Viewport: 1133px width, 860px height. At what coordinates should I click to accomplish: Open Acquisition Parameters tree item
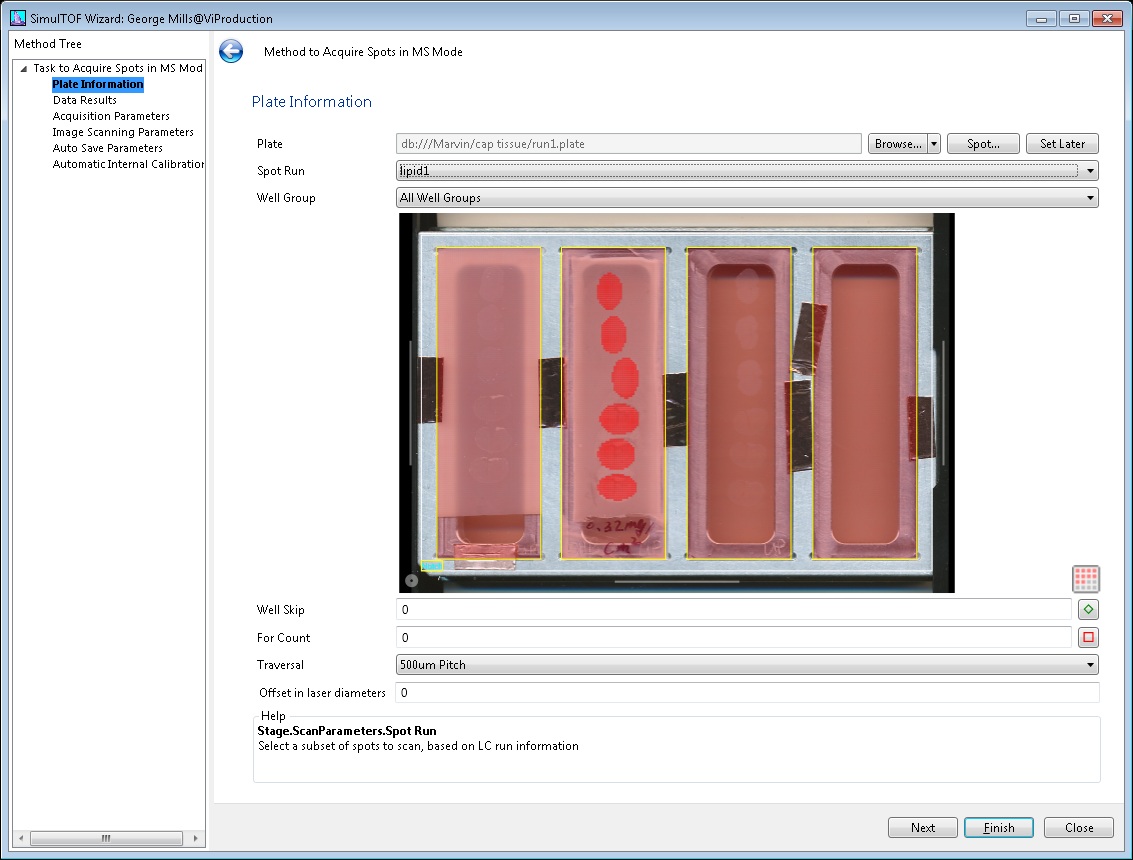111,116
